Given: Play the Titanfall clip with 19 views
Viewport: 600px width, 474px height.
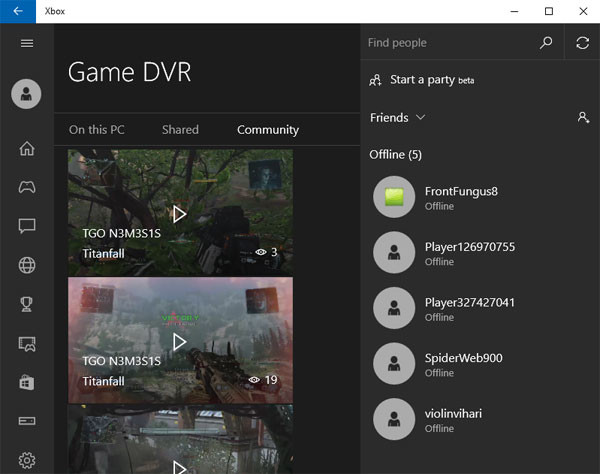Looking at the screenshot, I should 179,342.
